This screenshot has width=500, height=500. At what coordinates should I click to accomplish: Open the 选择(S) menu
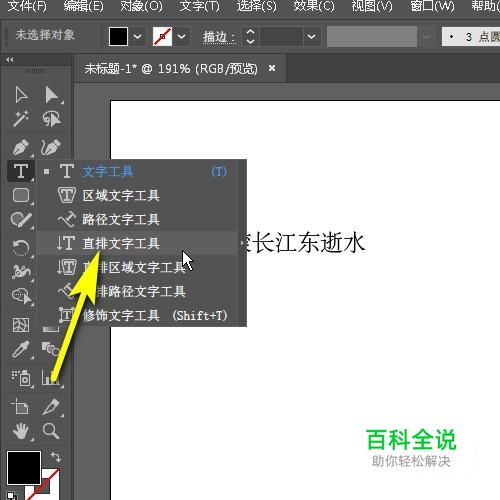coord(257,6)
